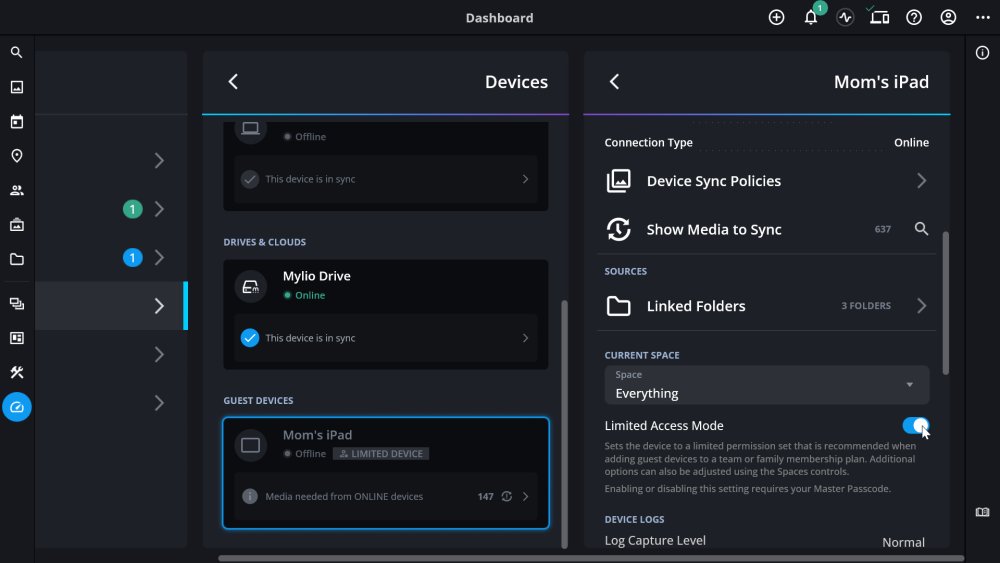This screenshot has width=1000, height=563.
Task: Expand Linked Folders section
Action: (x=766, y=306)
